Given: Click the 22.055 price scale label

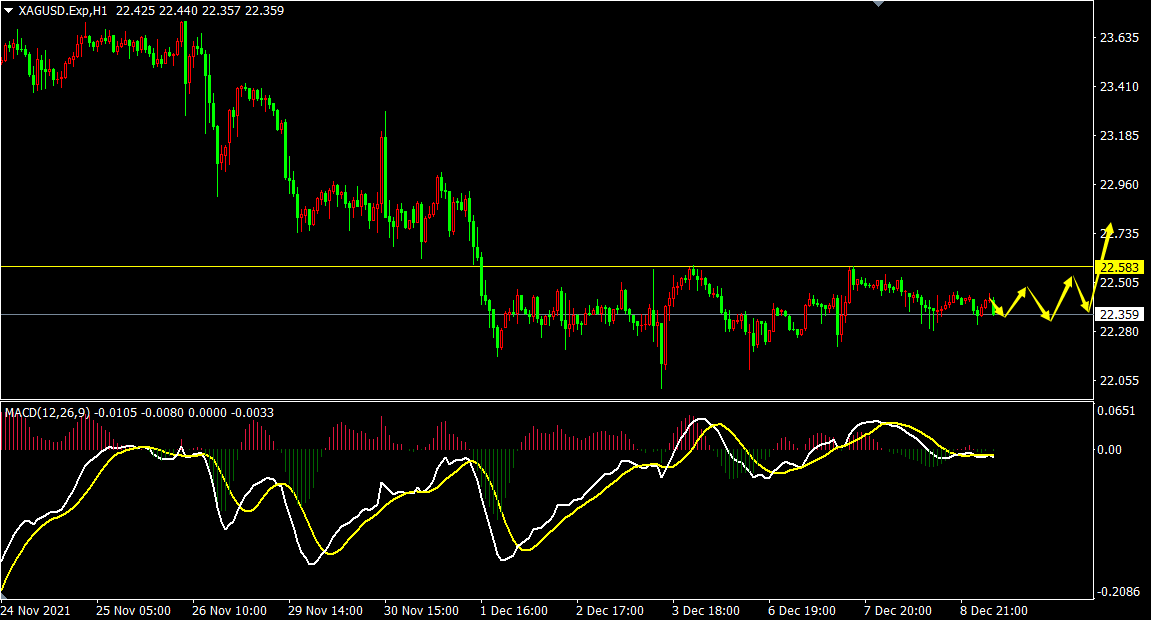Looking at the screenshot, I should (1118, 381).
